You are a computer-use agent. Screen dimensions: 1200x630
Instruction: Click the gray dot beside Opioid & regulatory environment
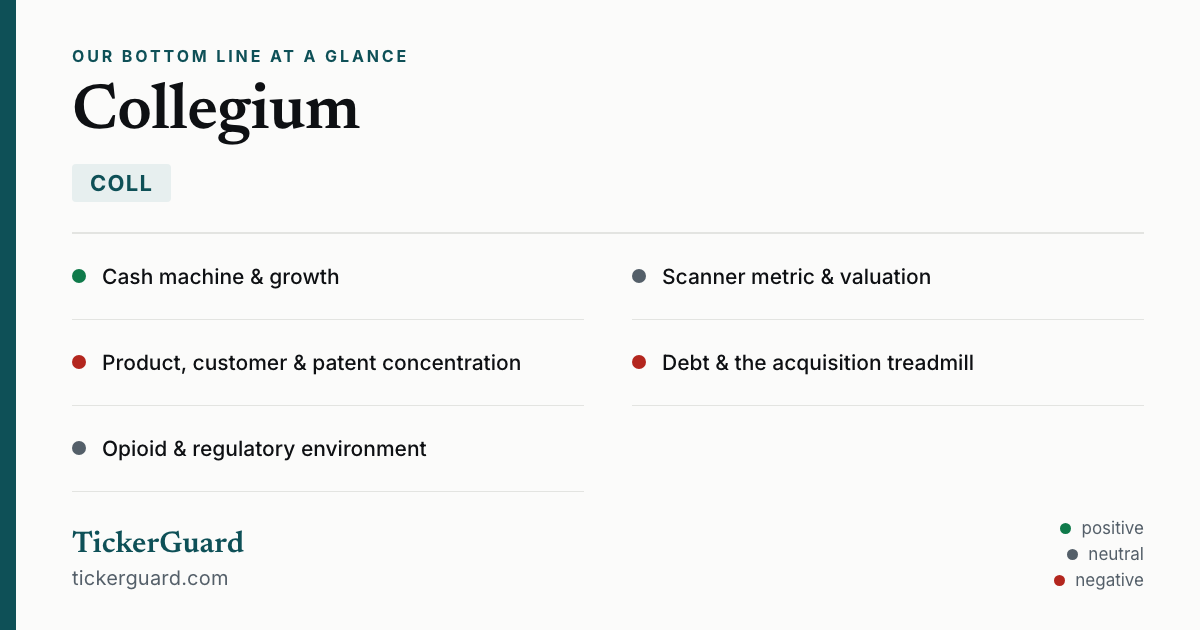pos(79,448)
